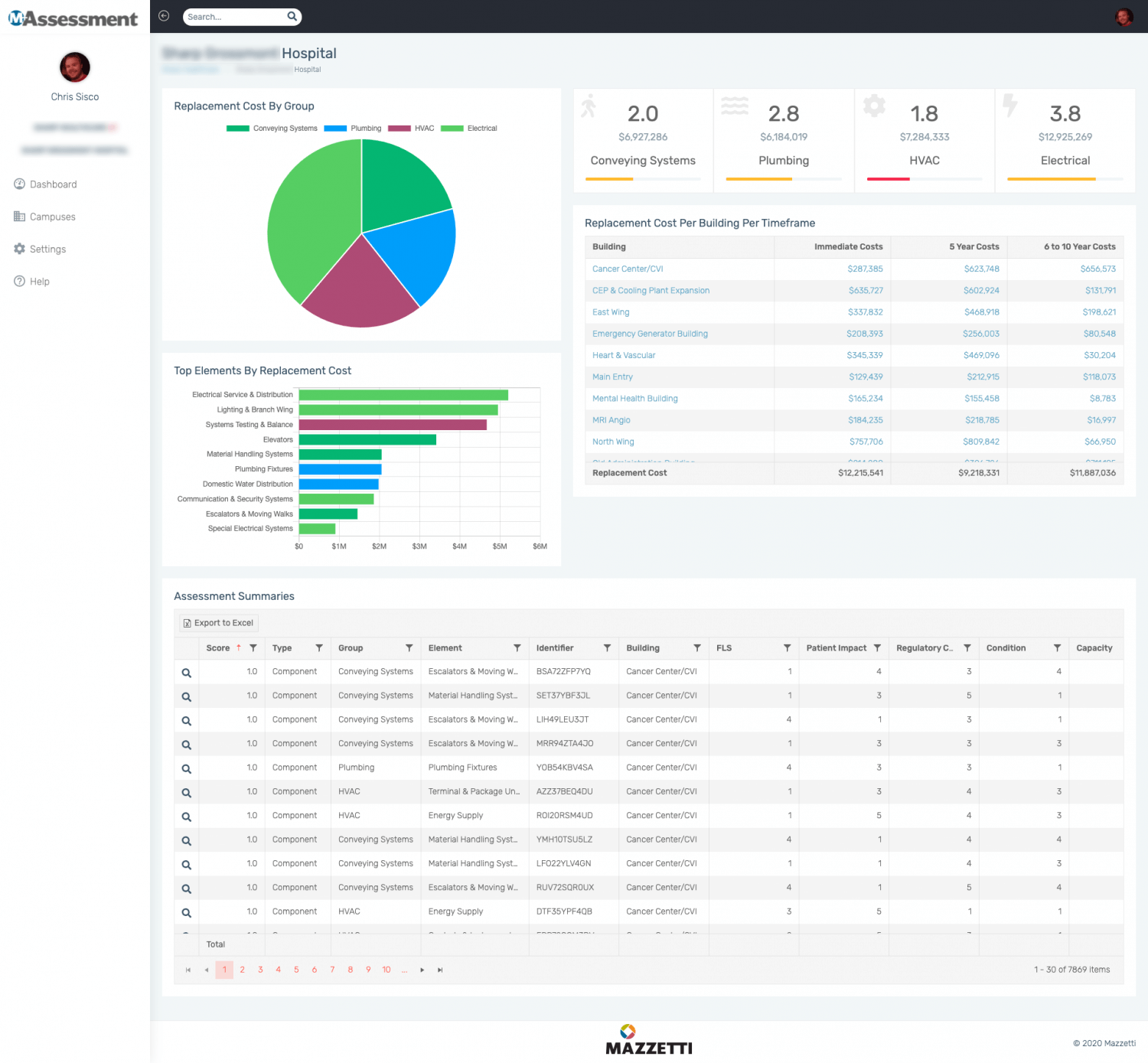Screen dimensions: 1148x1063
Task: Click the Building column filter icon
Action: (x=697, y=648)
